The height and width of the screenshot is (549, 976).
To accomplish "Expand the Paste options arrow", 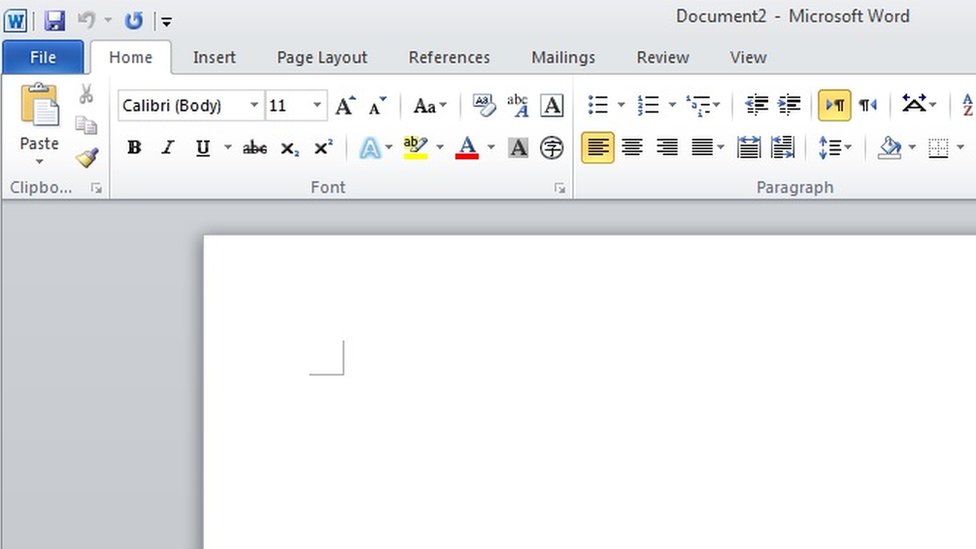I will click(39, 162).
